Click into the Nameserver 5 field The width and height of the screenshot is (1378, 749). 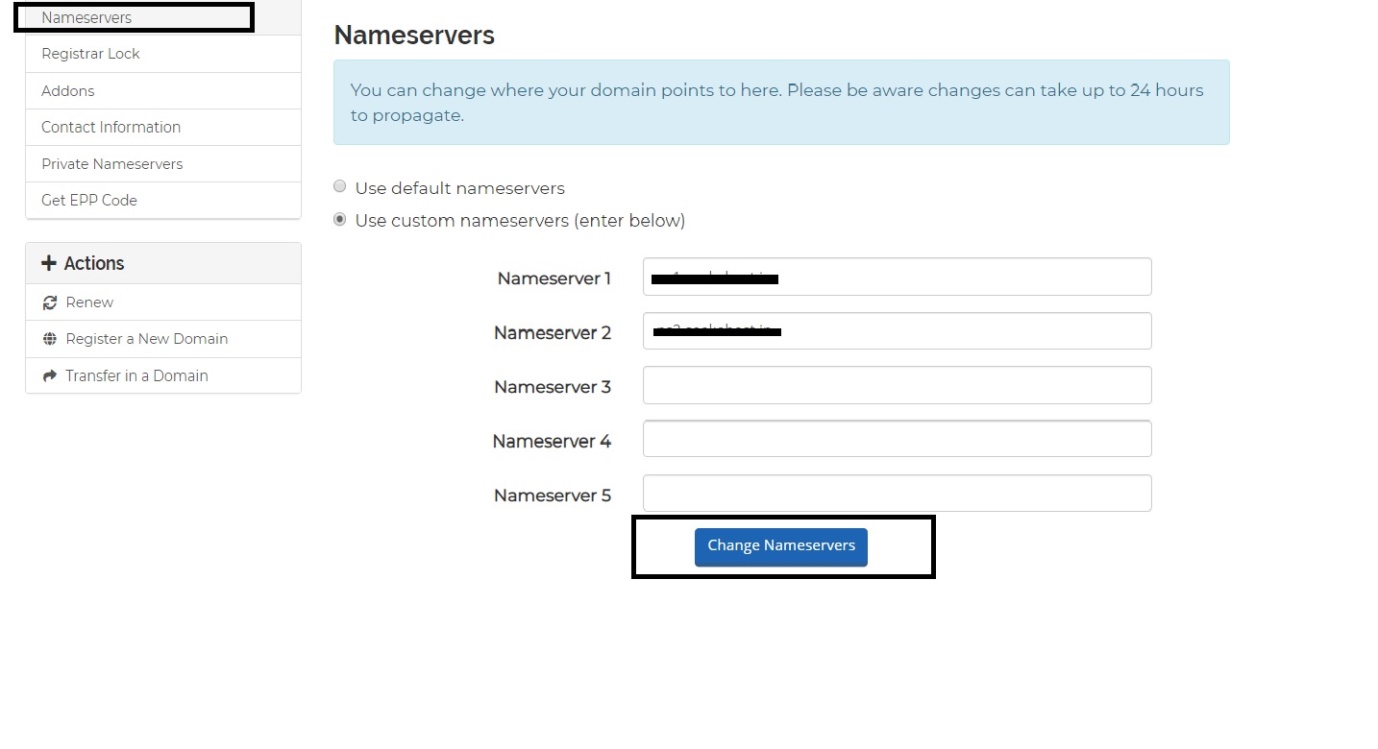tap(897, 493)
